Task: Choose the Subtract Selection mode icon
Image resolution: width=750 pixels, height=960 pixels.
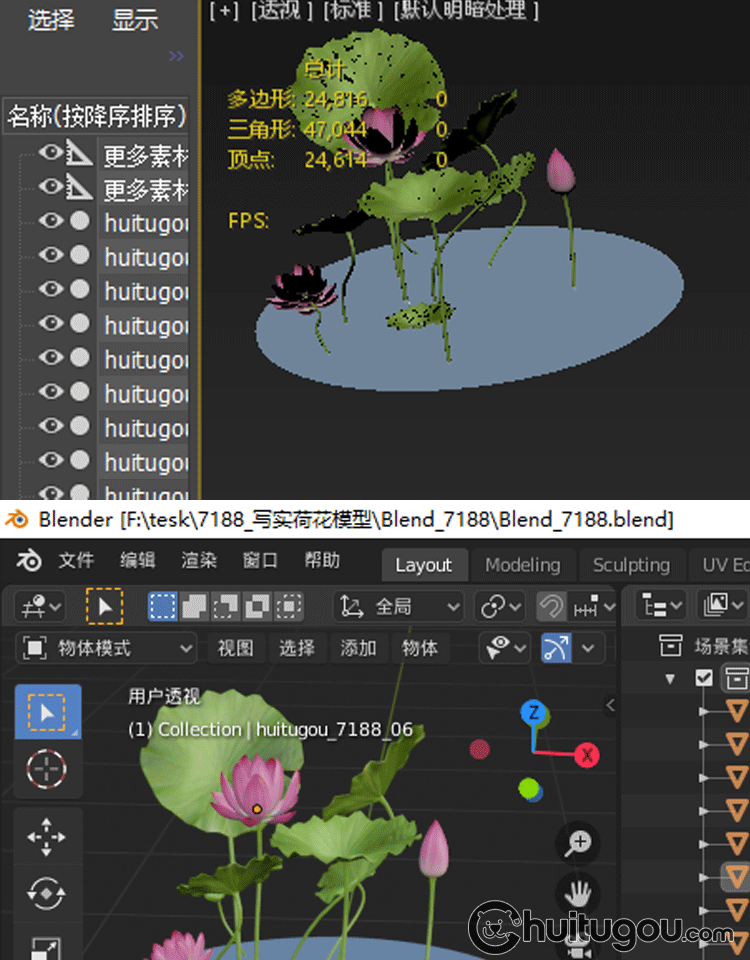Action: pos(225,607)
